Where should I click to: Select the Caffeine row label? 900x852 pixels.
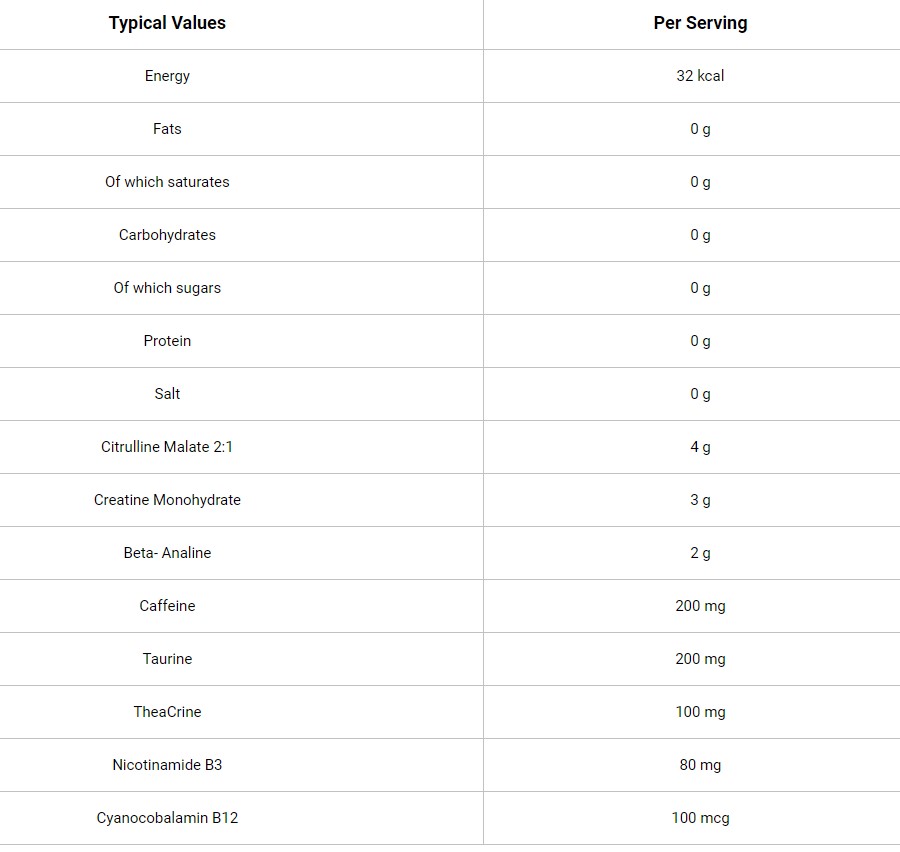[167, 606]
